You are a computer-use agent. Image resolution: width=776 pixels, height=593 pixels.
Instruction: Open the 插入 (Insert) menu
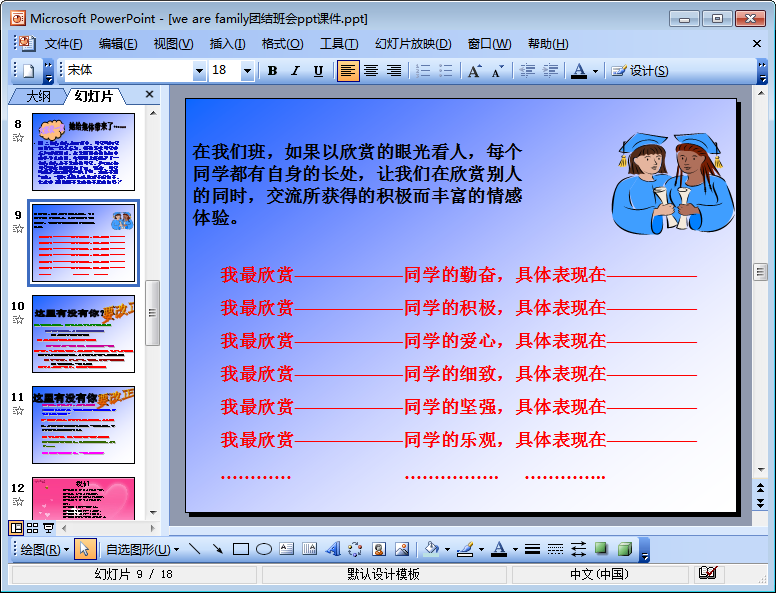tap(227, 44)
